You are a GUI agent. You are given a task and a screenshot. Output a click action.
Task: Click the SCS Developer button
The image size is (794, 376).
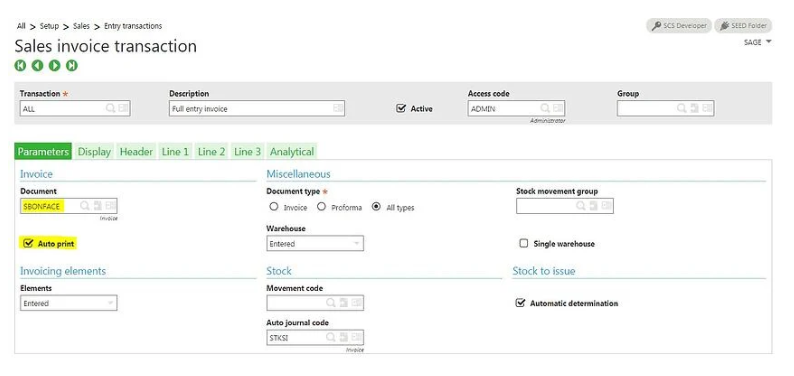(x=679, y=26)
